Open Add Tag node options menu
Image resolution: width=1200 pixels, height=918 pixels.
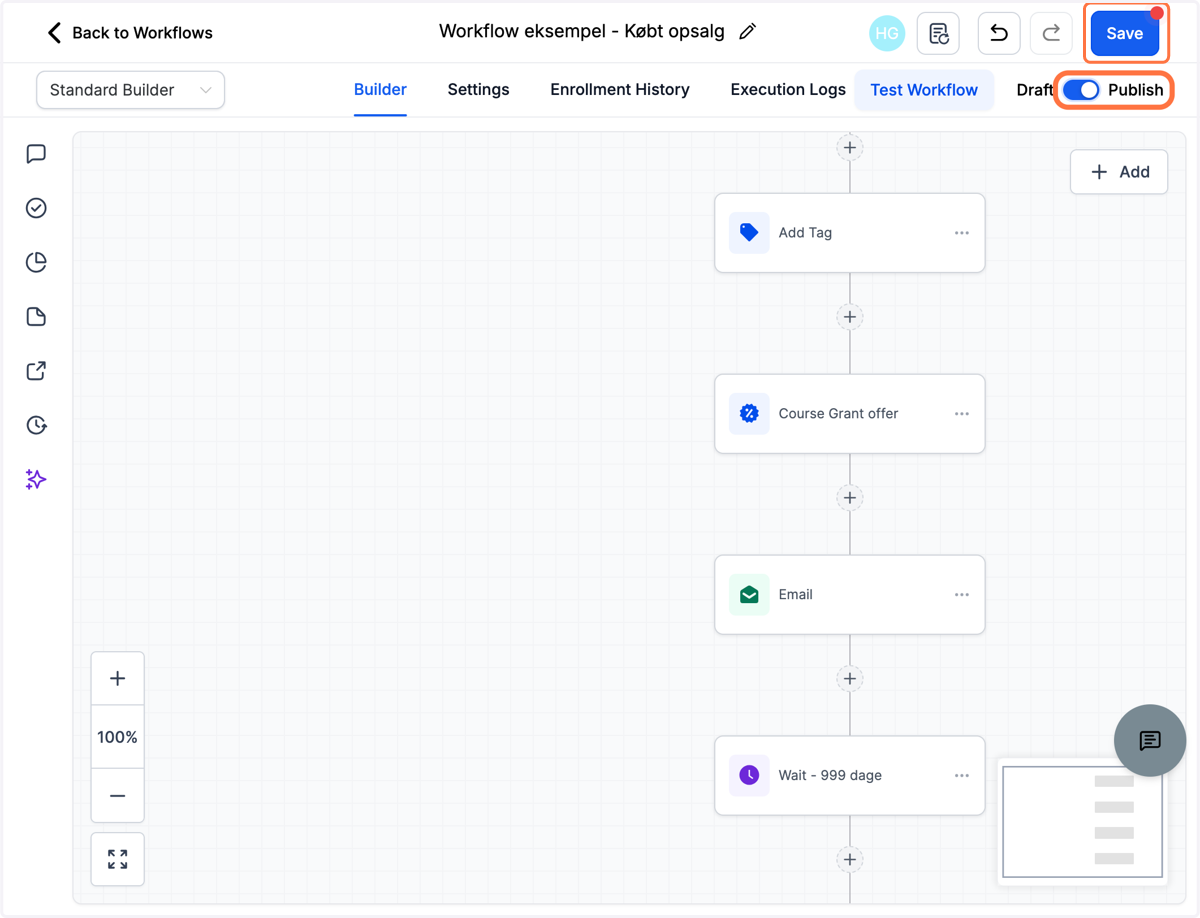pos(962,233)
